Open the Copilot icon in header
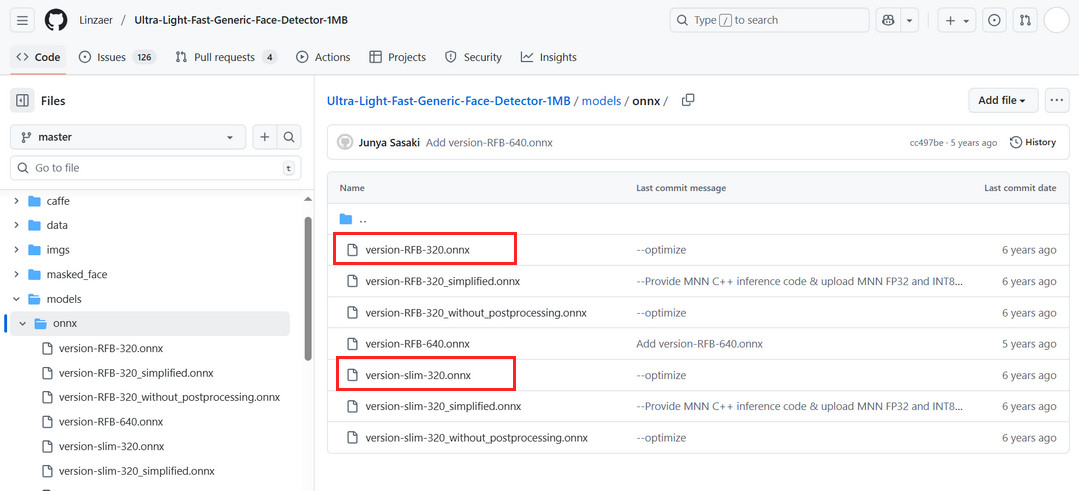 tap(887, 20)
